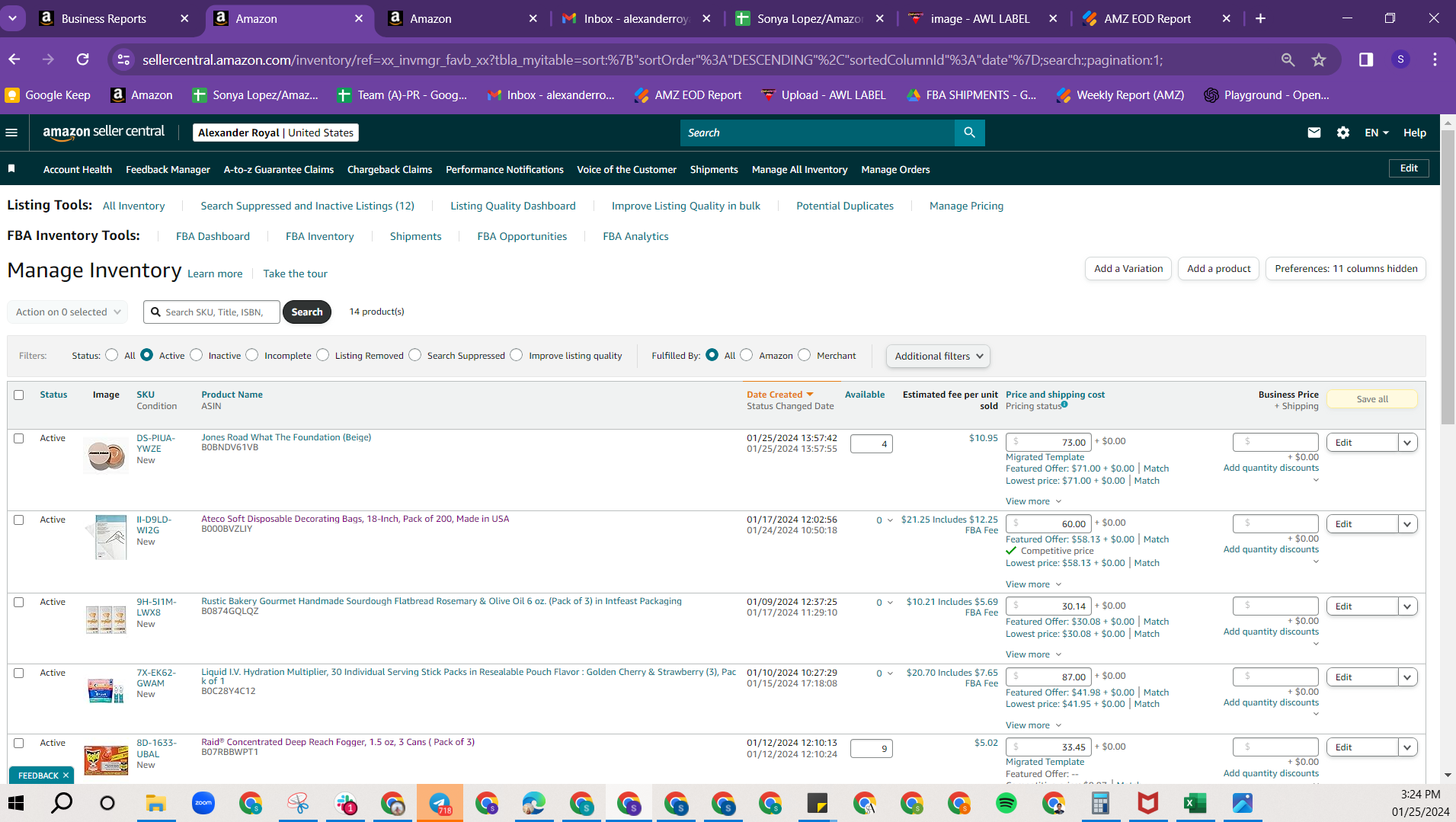The image size is (1456, 822).
Task: Check the Jones Road Foundation row checkbox
Action: 19,438
